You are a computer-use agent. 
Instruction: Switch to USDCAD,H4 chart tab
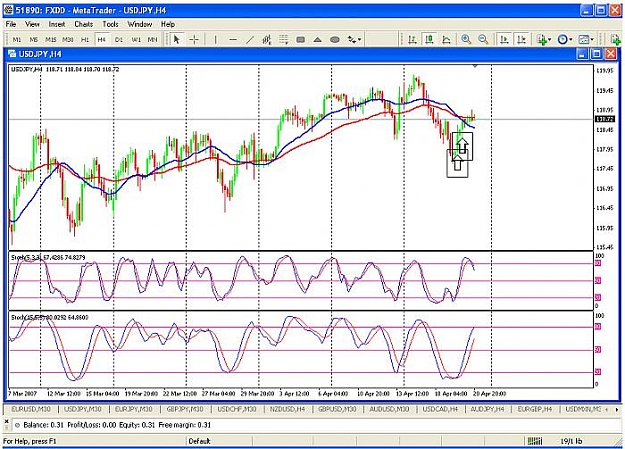click(x=440, y=409)
